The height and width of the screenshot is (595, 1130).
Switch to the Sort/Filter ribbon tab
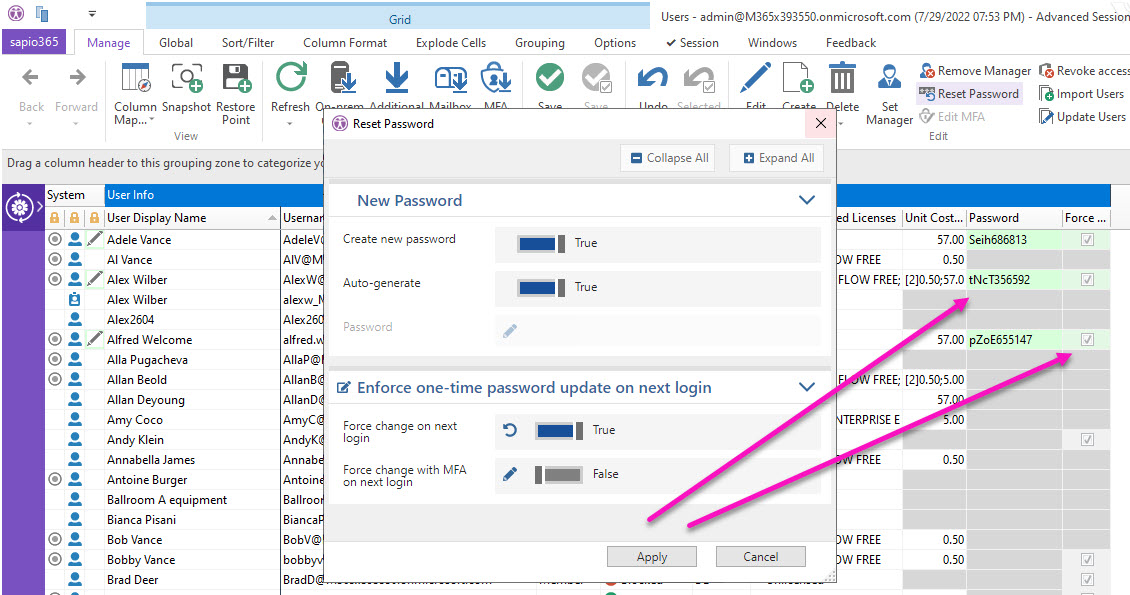(248, 43)
